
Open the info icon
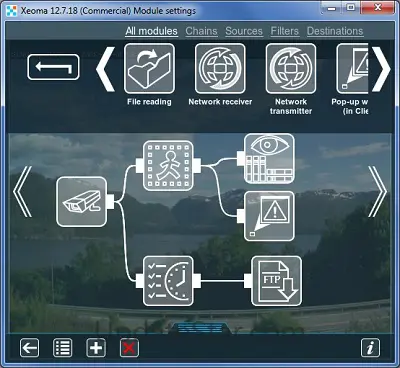coord(370,348)
